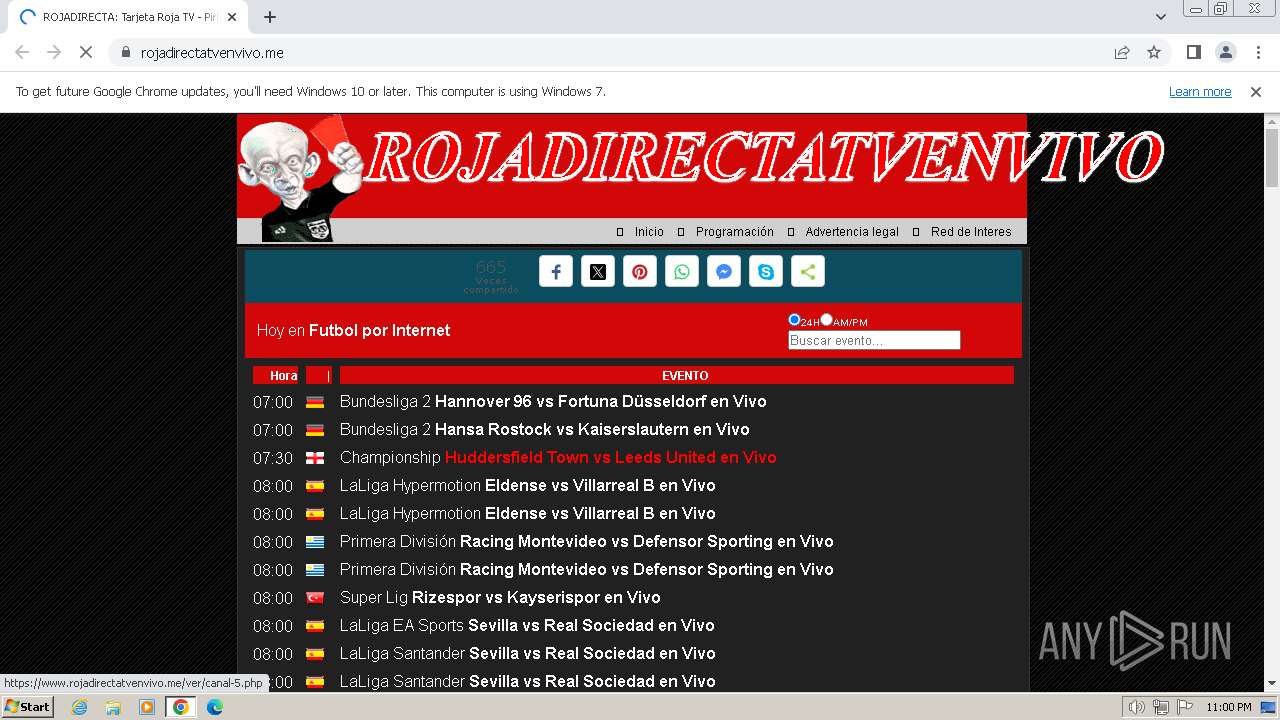Open the green ShareThis more-options icon
1280x720 pixels.
[808, 272]
